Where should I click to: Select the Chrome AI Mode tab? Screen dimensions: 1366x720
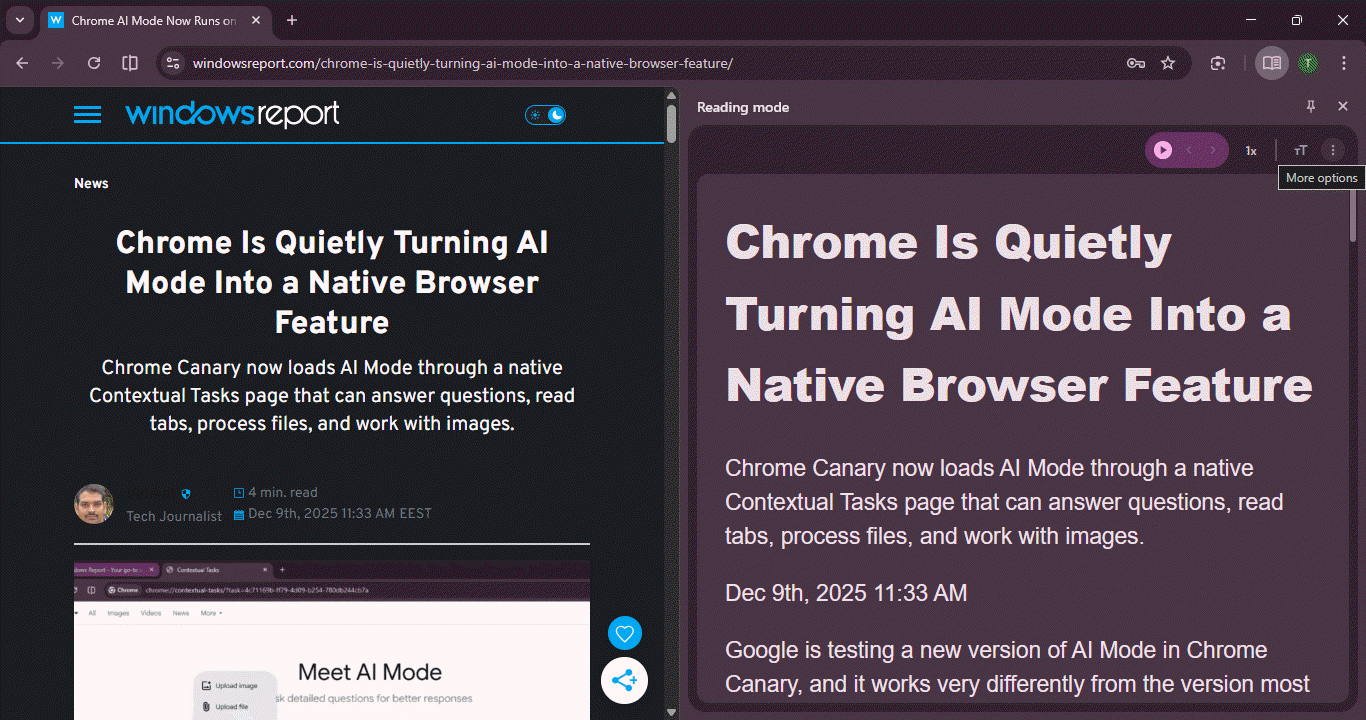point(150,20)
